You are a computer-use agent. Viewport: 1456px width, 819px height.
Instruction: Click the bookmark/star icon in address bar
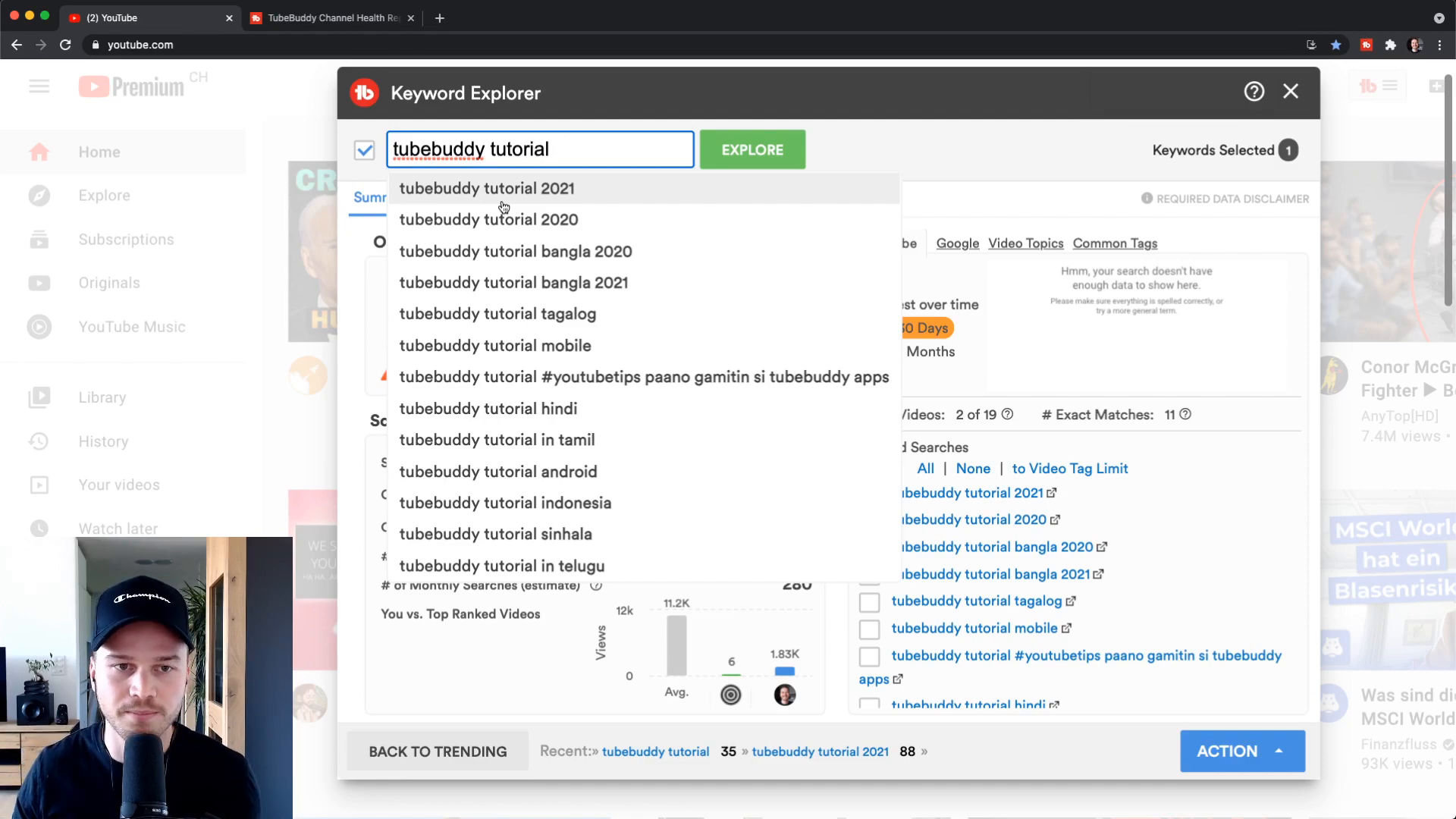coord(1337,44)
